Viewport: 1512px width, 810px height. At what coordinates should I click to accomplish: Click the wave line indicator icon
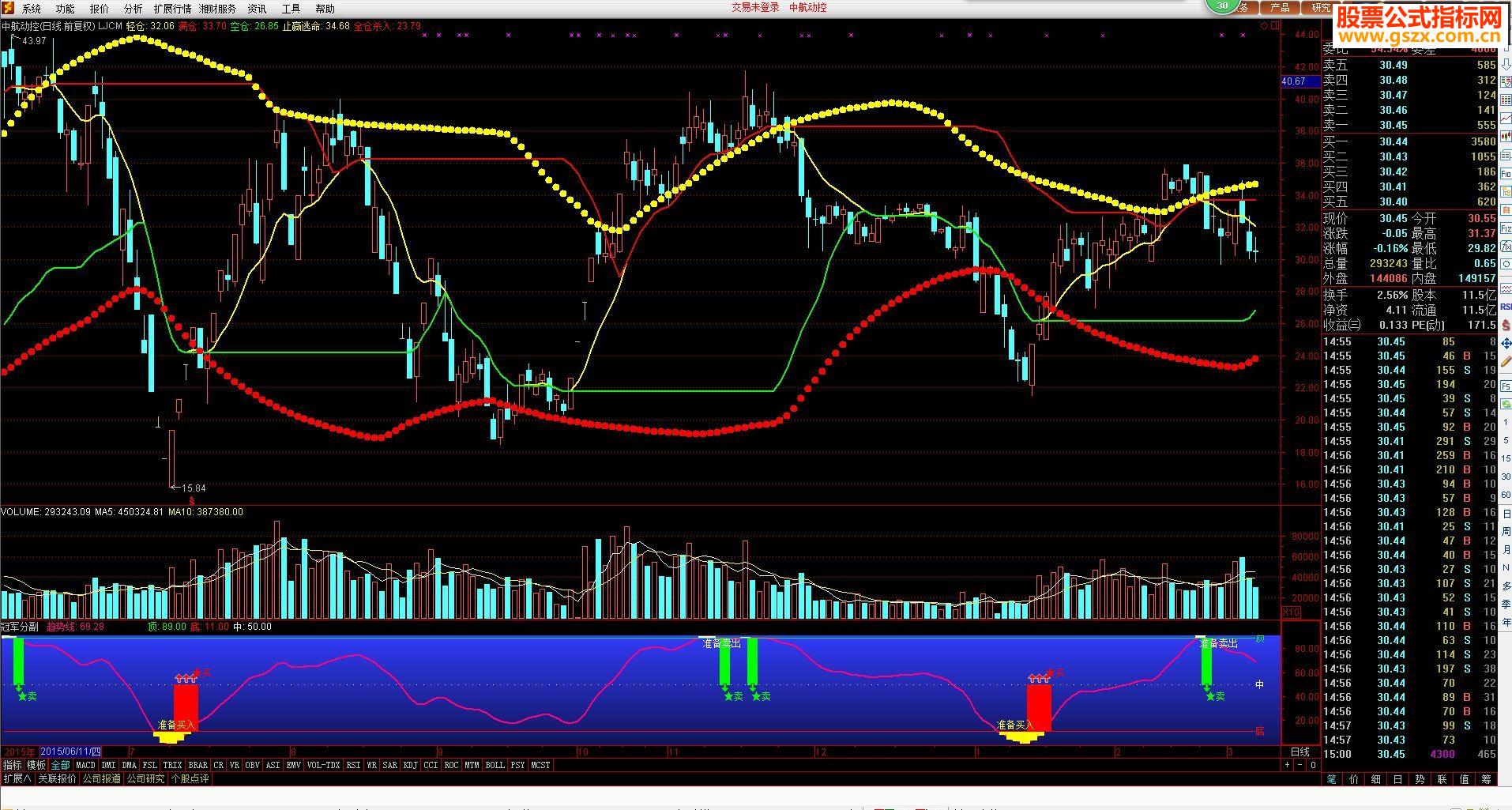coord(1506,287)
